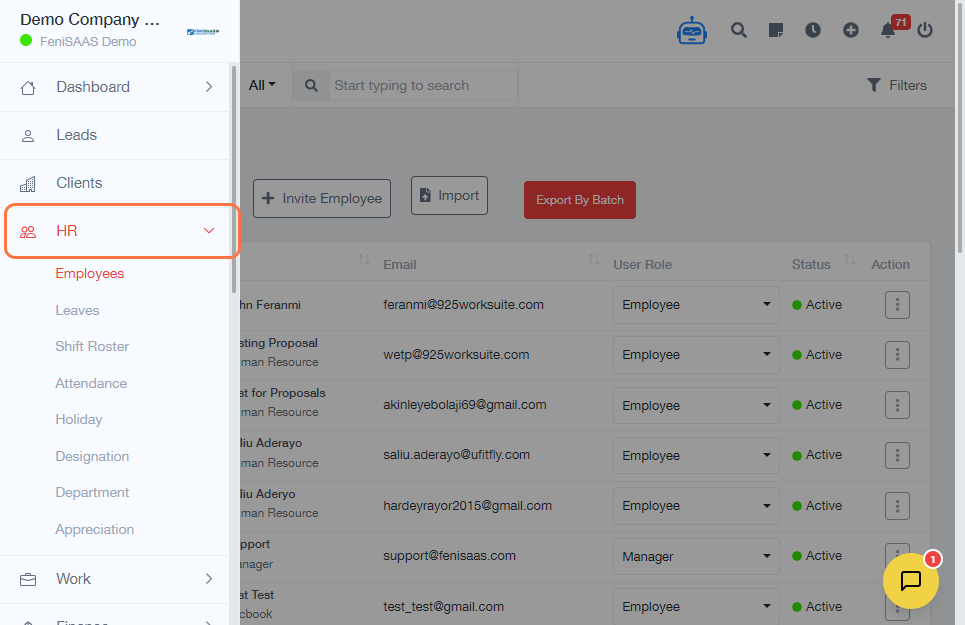Open action menu for feranmi@925worksuite.com row
Viewport: 965px width, 625px height.
[897, 305]
